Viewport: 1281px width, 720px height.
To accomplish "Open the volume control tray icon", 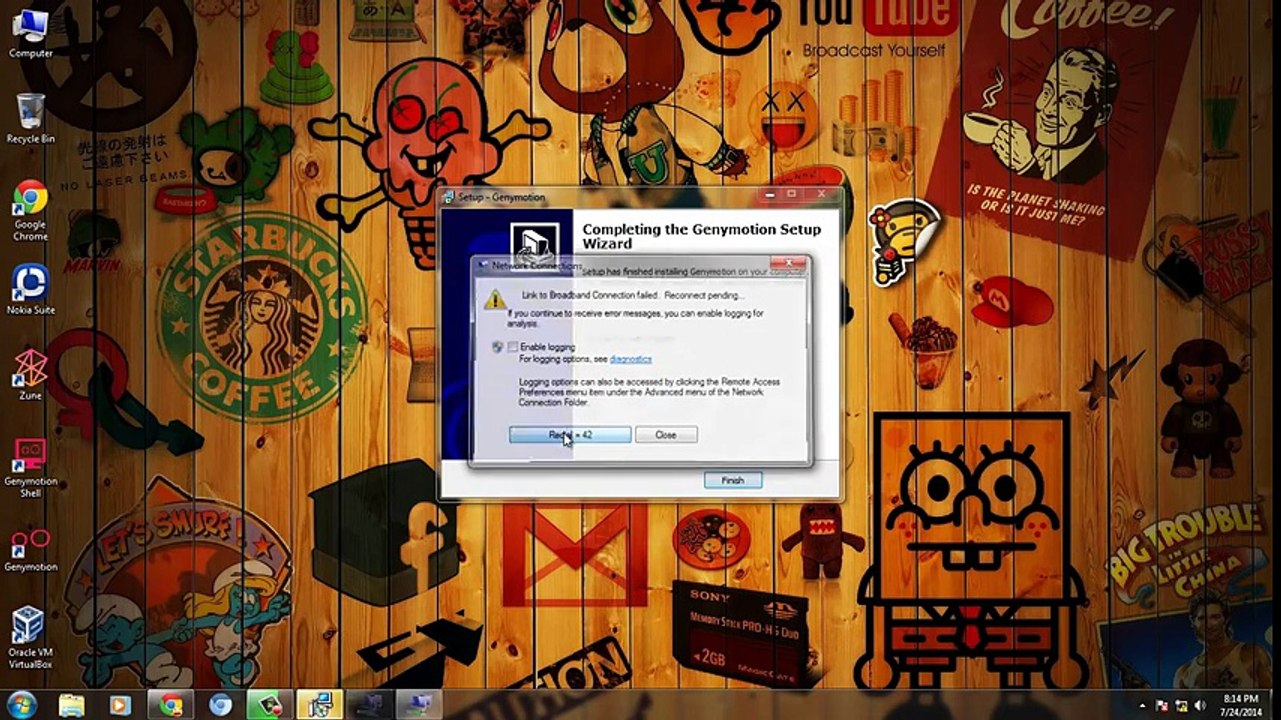I will click(x=1199, y=705).
